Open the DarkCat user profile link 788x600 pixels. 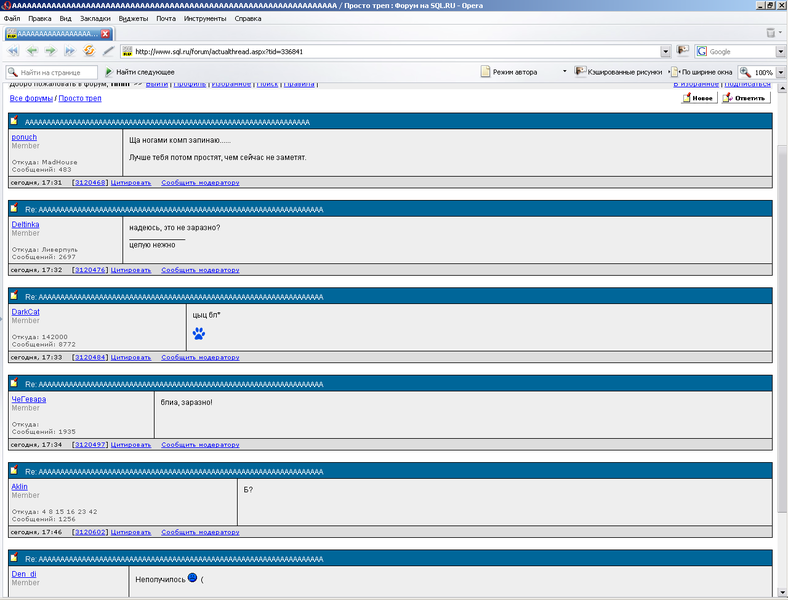25,312
